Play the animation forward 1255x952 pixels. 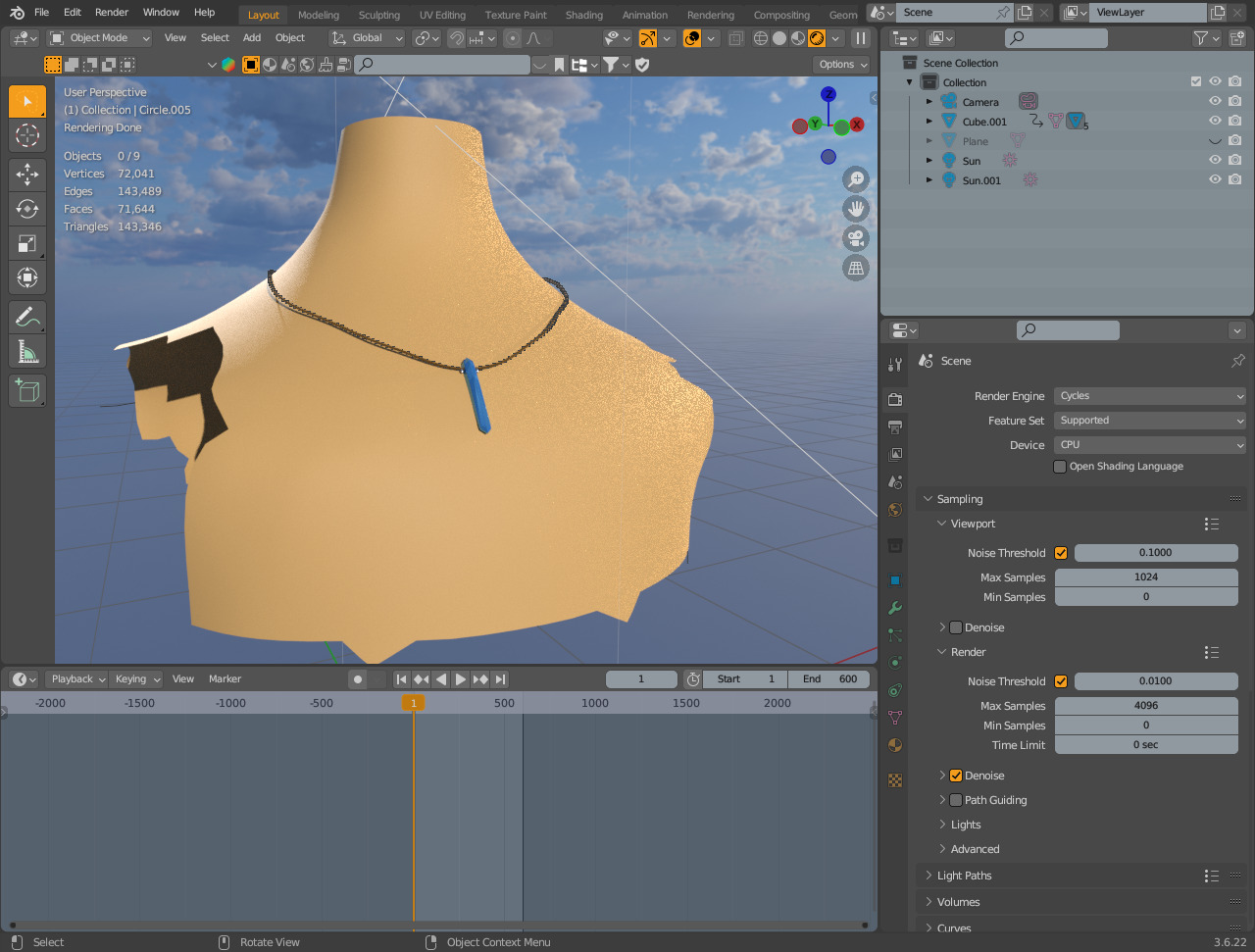coord(461,679)
